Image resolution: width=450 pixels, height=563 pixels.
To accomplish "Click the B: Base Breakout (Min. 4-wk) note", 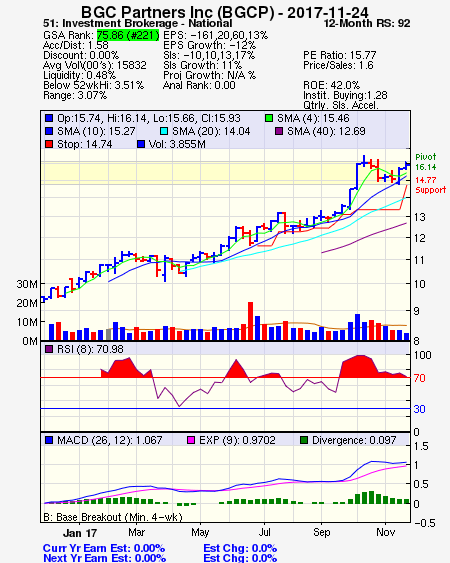I will pos(113,517).
